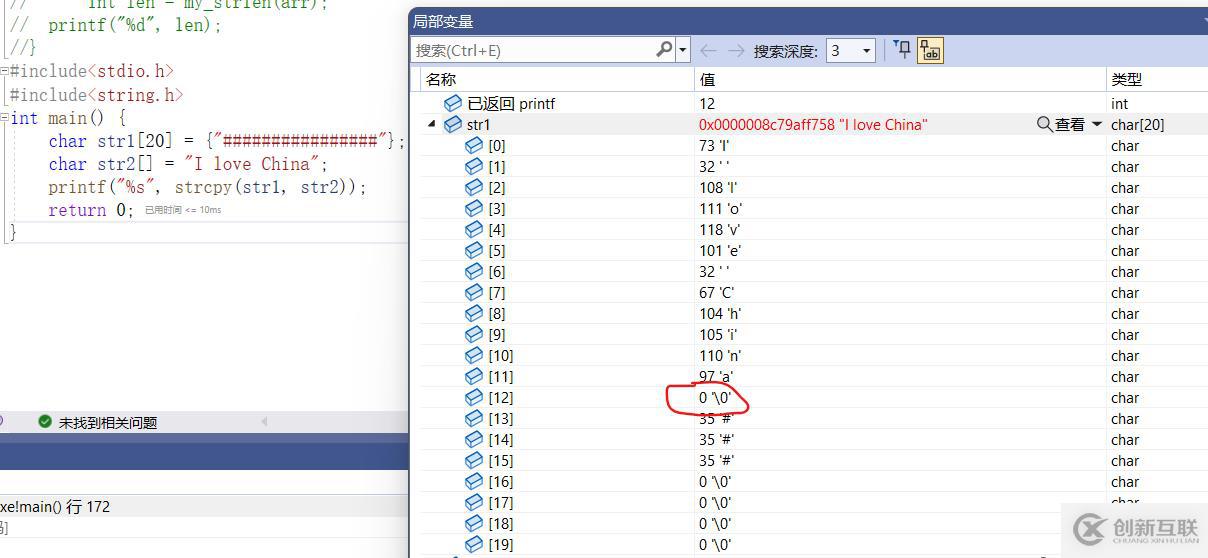This screenshot has width=1208, height=558.
Task: Collapse the #include<stdio.h> fold toggle
Action: click(5, 71)
